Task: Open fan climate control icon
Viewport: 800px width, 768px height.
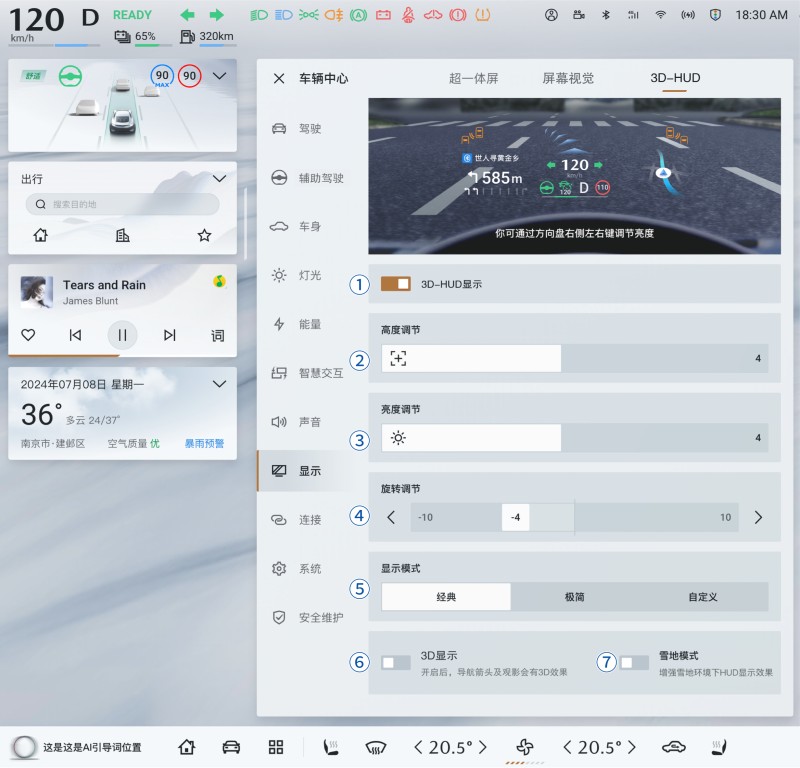Action: [525, 747]
